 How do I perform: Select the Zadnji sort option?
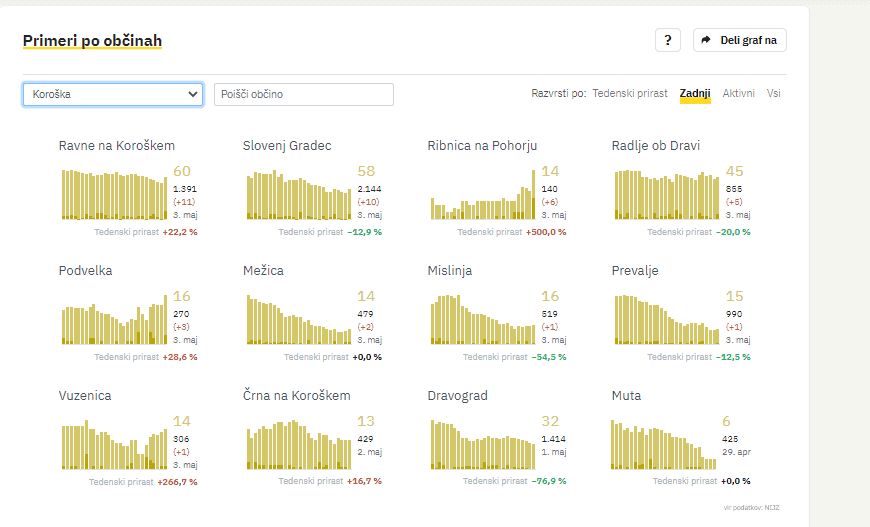pyautogui.click(x=695, y=93)
